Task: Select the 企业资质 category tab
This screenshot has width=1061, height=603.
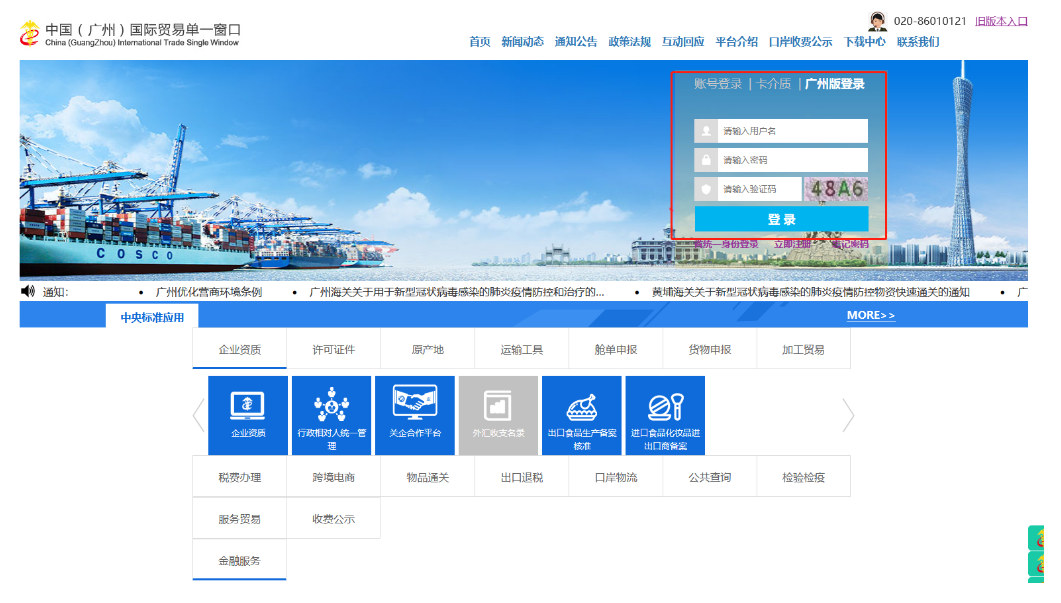Action: pyautogui.click(x=240, y=349)
